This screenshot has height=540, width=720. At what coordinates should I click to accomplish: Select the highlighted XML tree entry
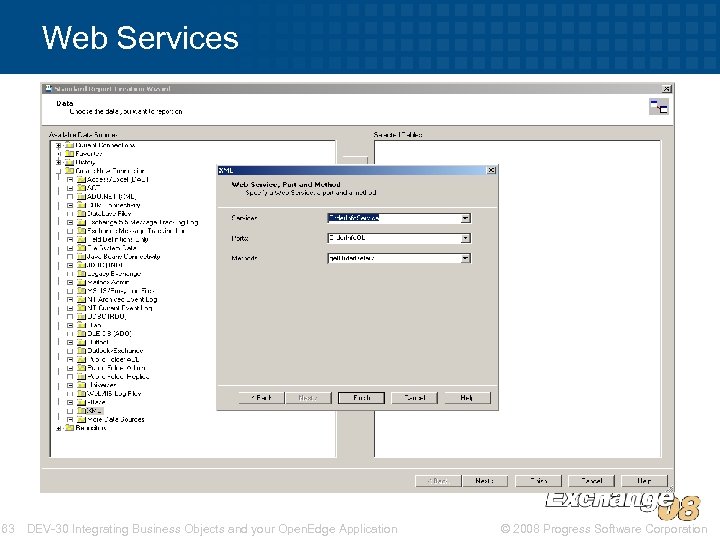point(95,411)
